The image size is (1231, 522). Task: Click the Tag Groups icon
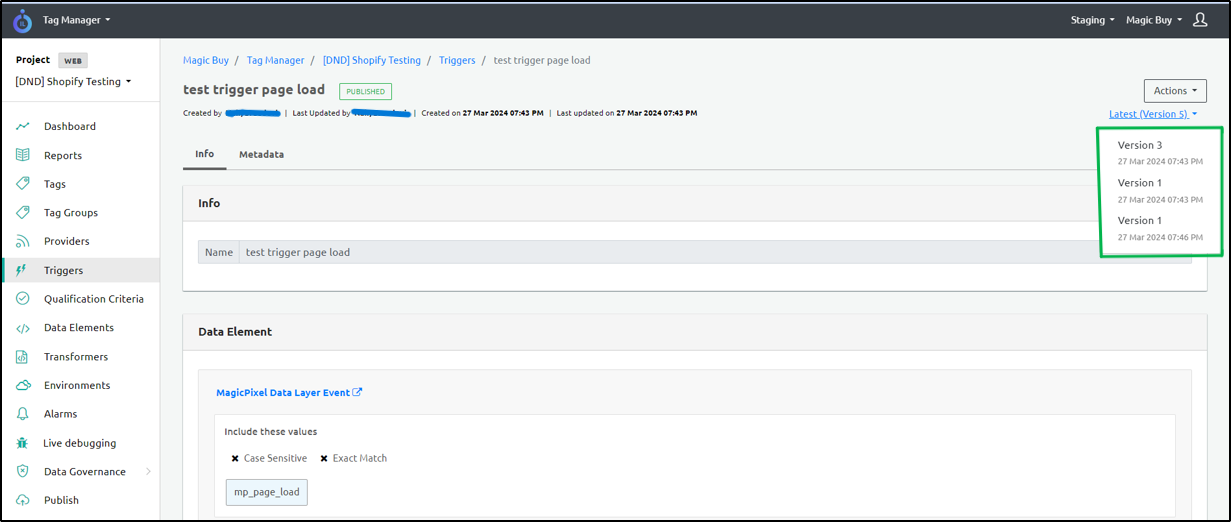point(22,212)
